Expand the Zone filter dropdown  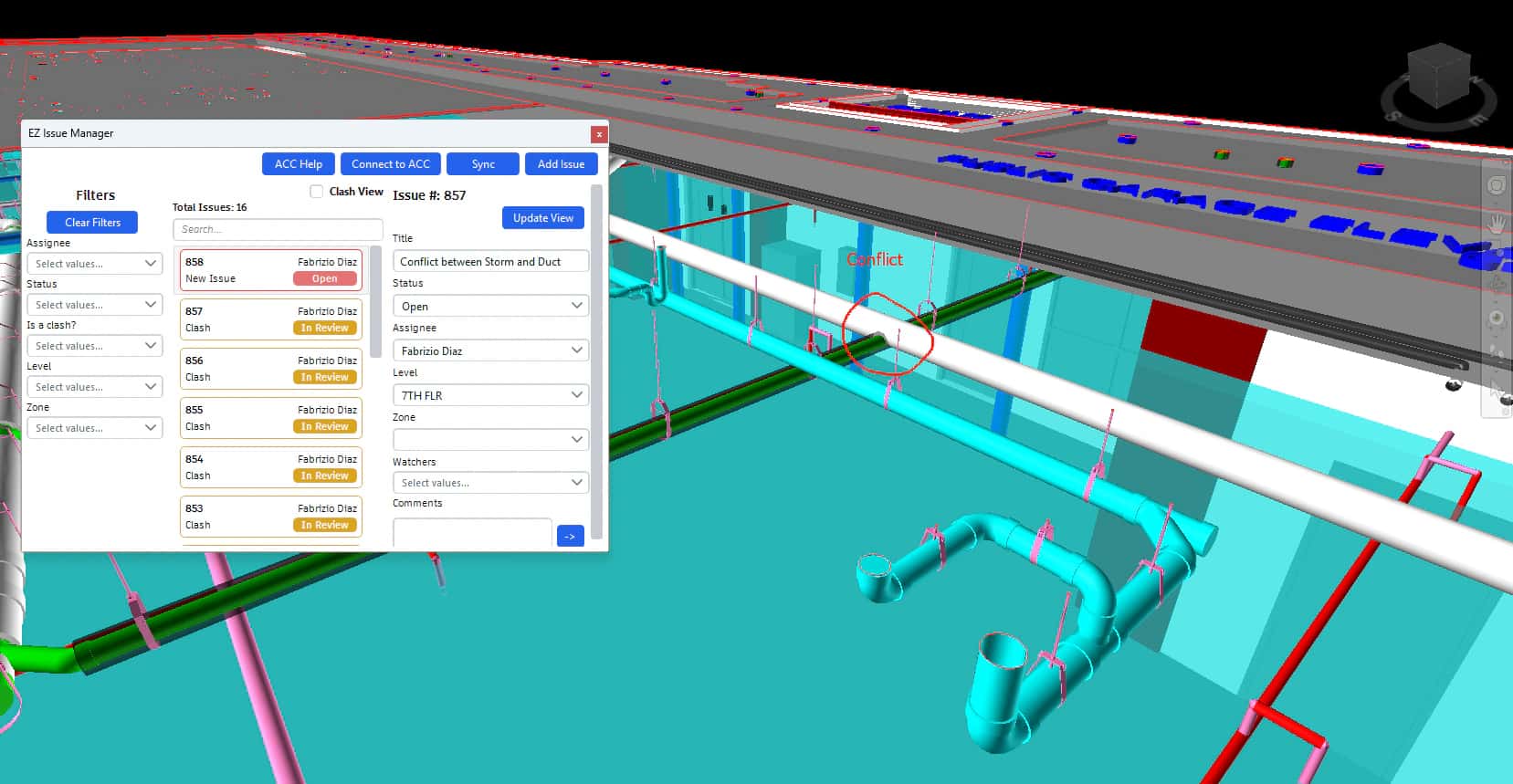[x=95, y=428]
